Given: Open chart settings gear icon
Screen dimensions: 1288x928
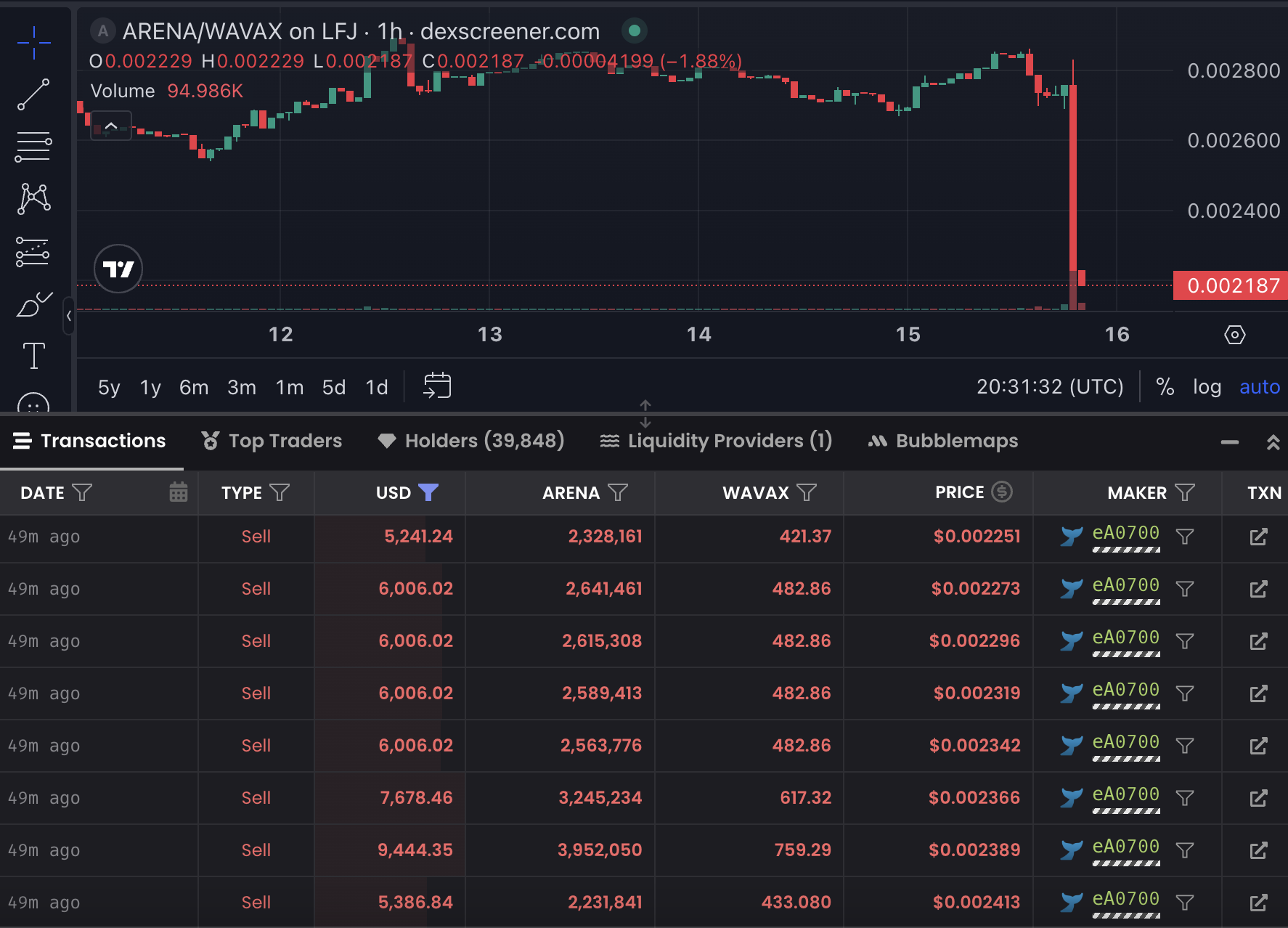Looking at the screenshot, I should [x=1234, y=335].
